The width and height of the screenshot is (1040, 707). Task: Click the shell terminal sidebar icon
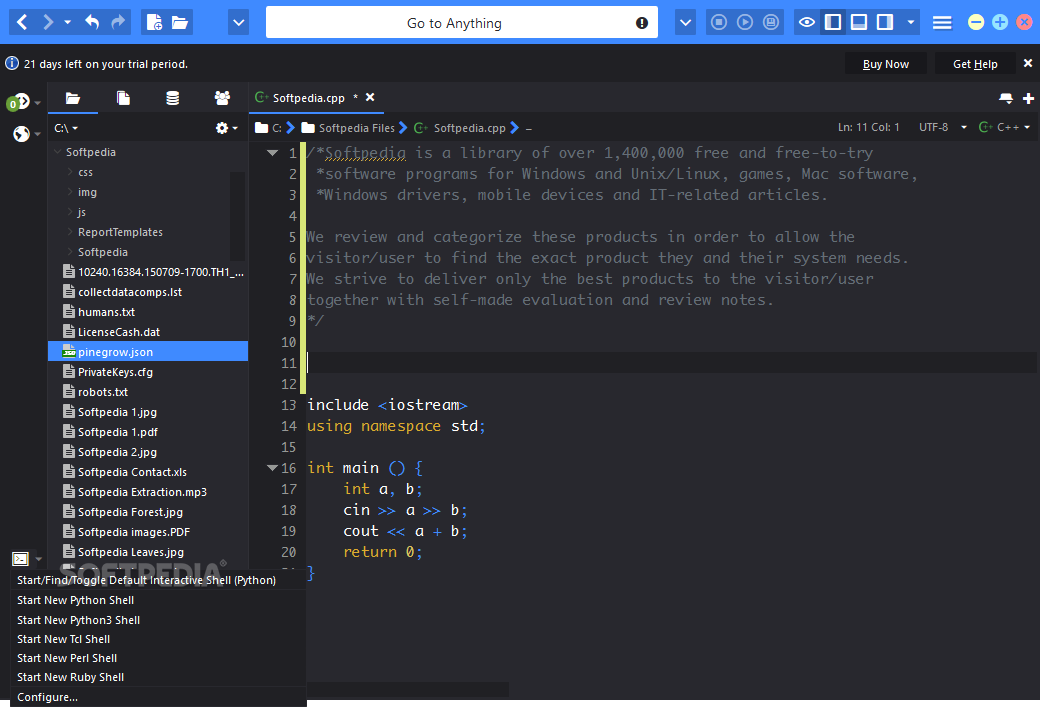21,559
